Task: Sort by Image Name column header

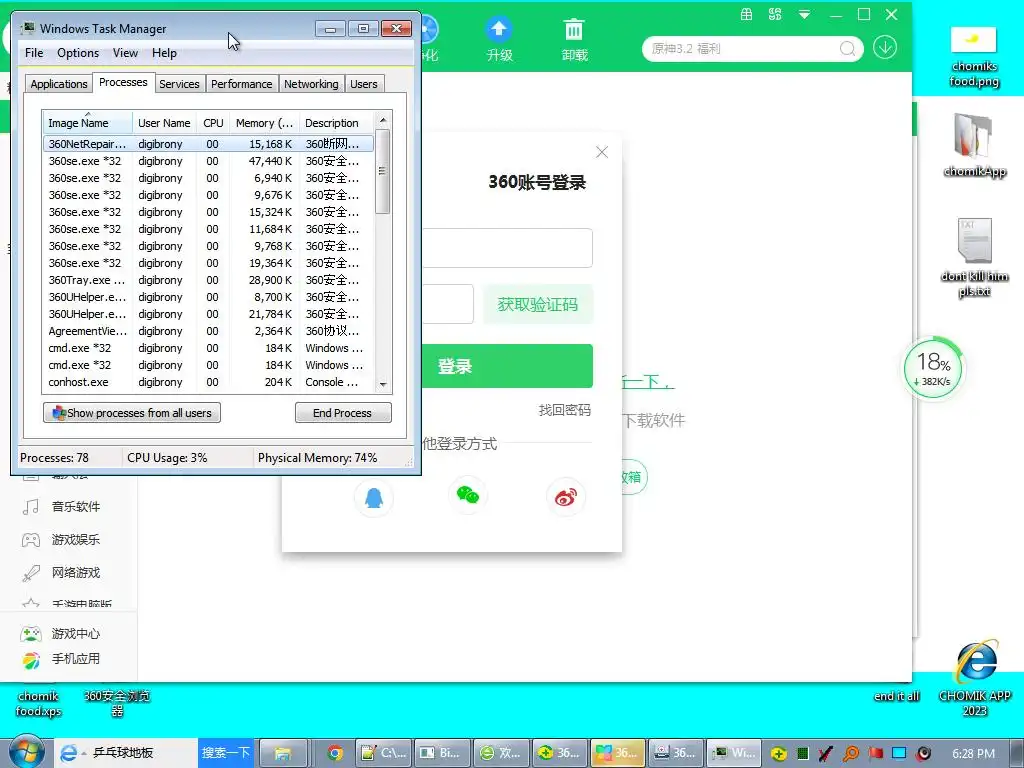Action: (88, 123)
